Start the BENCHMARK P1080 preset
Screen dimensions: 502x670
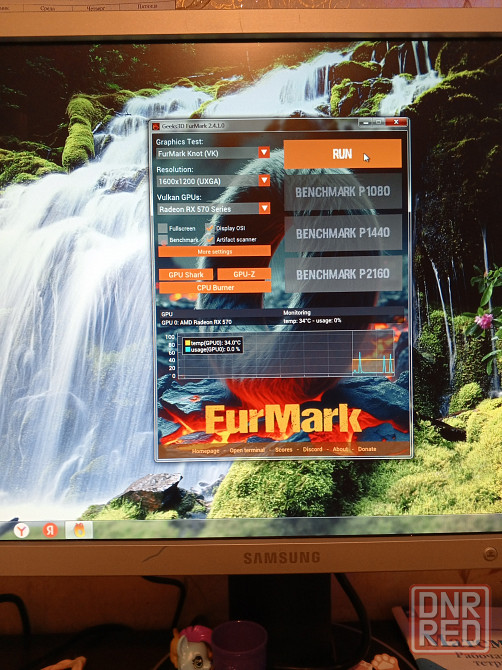pos(343,192)
